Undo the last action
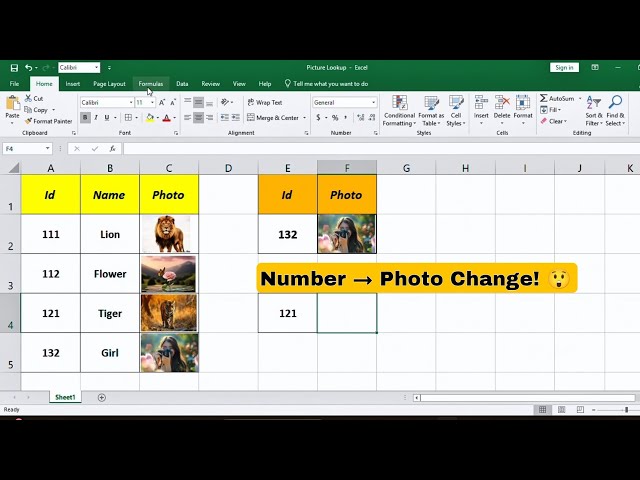640x480 pixels. pyautogui.click(x=29, y=67)
